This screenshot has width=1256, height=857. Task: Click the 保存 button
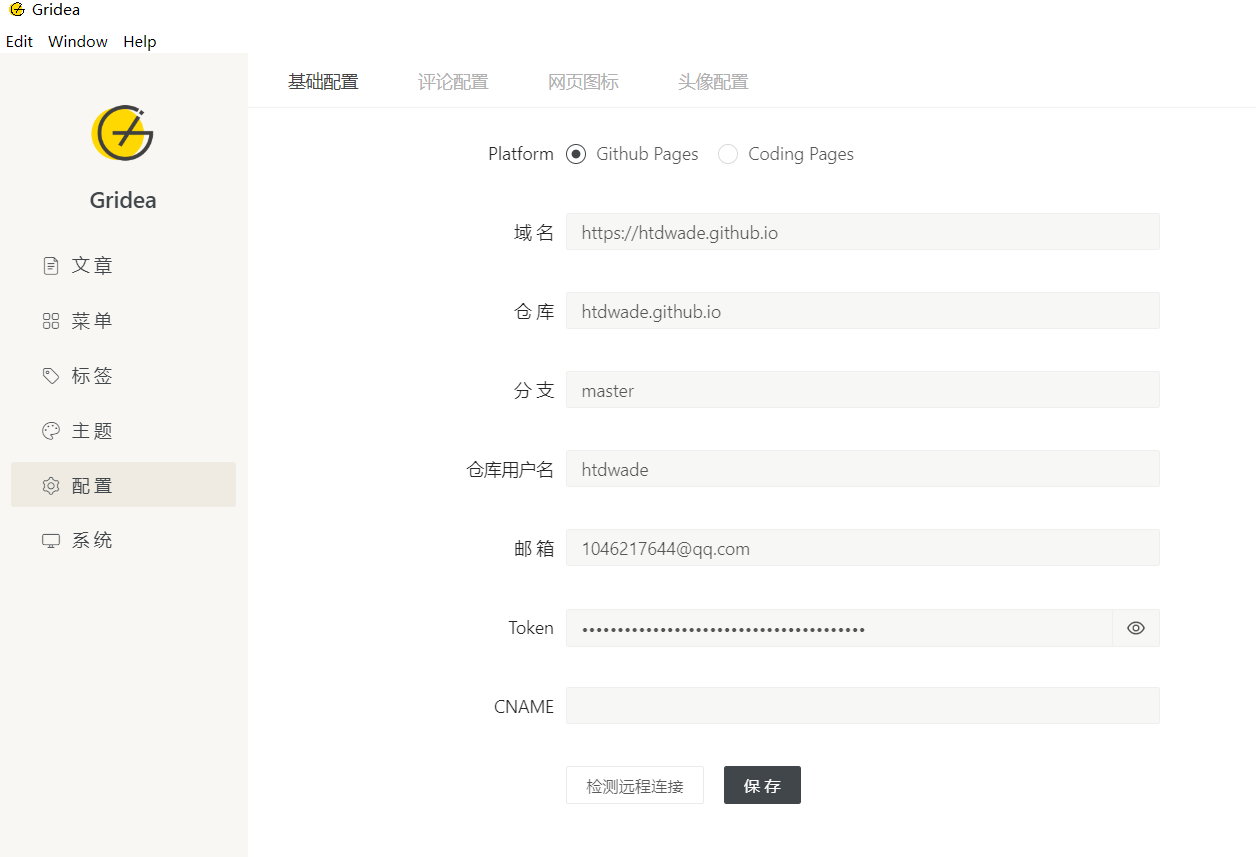coord(762,785)
